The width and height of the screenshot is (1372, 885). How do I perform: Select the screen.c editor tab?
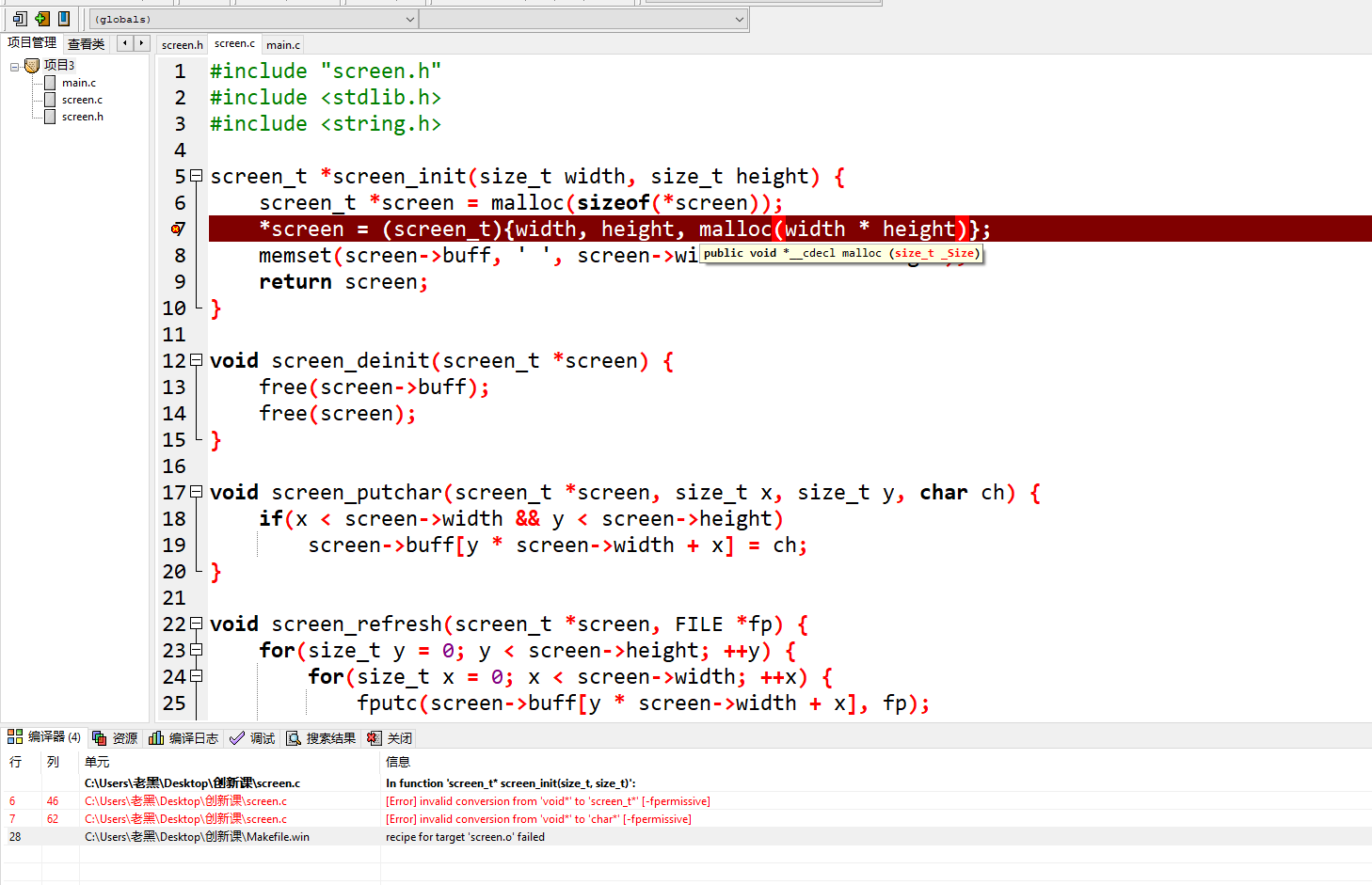coord(234,43)
